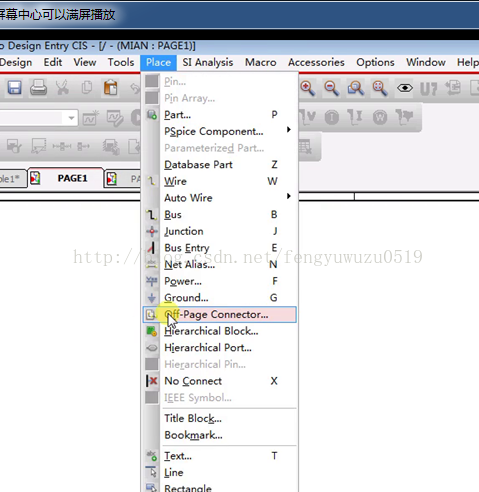Choose No Connect from the menu

point(219,381)
